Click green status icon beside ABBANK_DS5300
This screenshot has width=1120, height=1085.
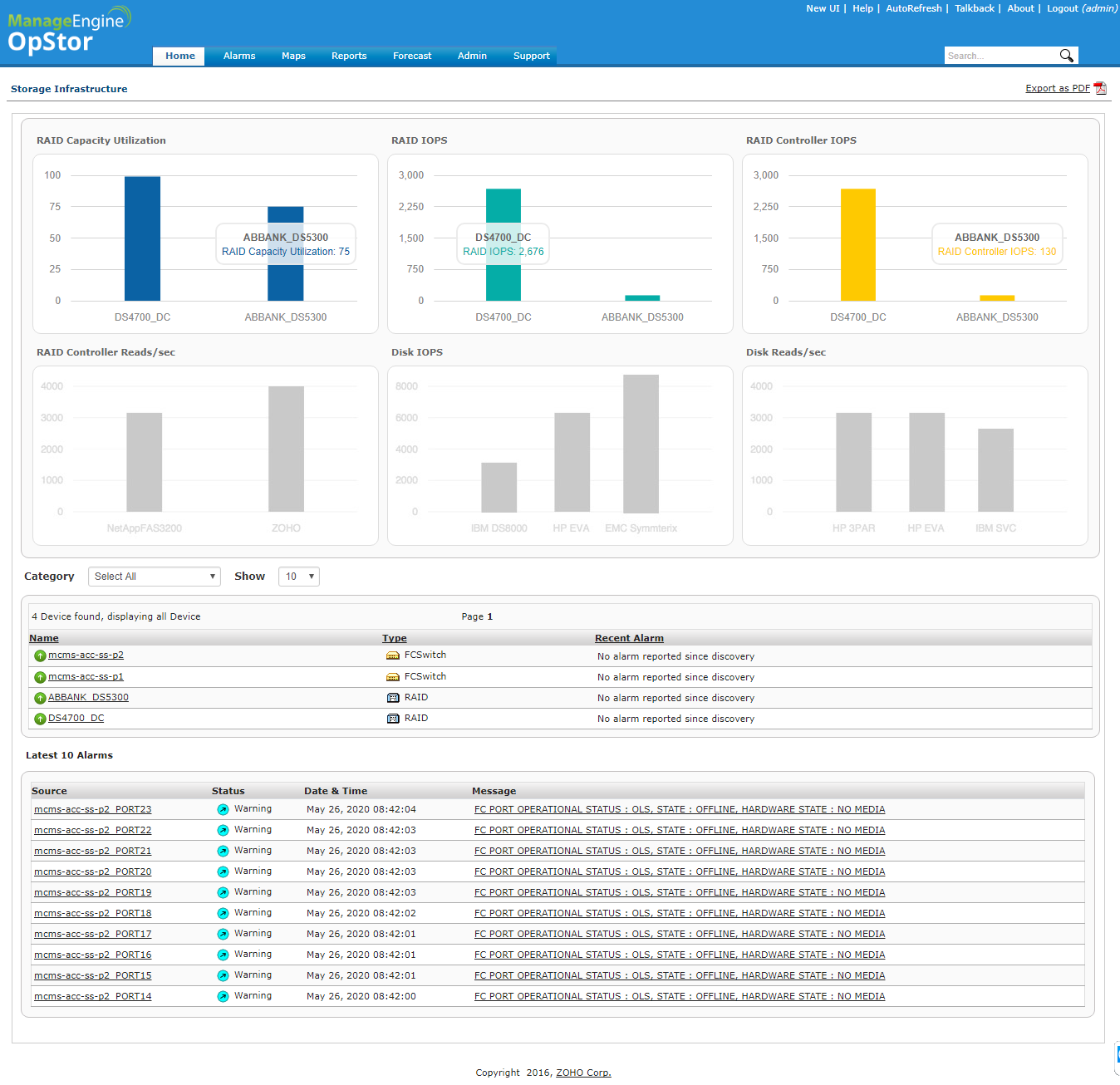[x=40, y=698]
